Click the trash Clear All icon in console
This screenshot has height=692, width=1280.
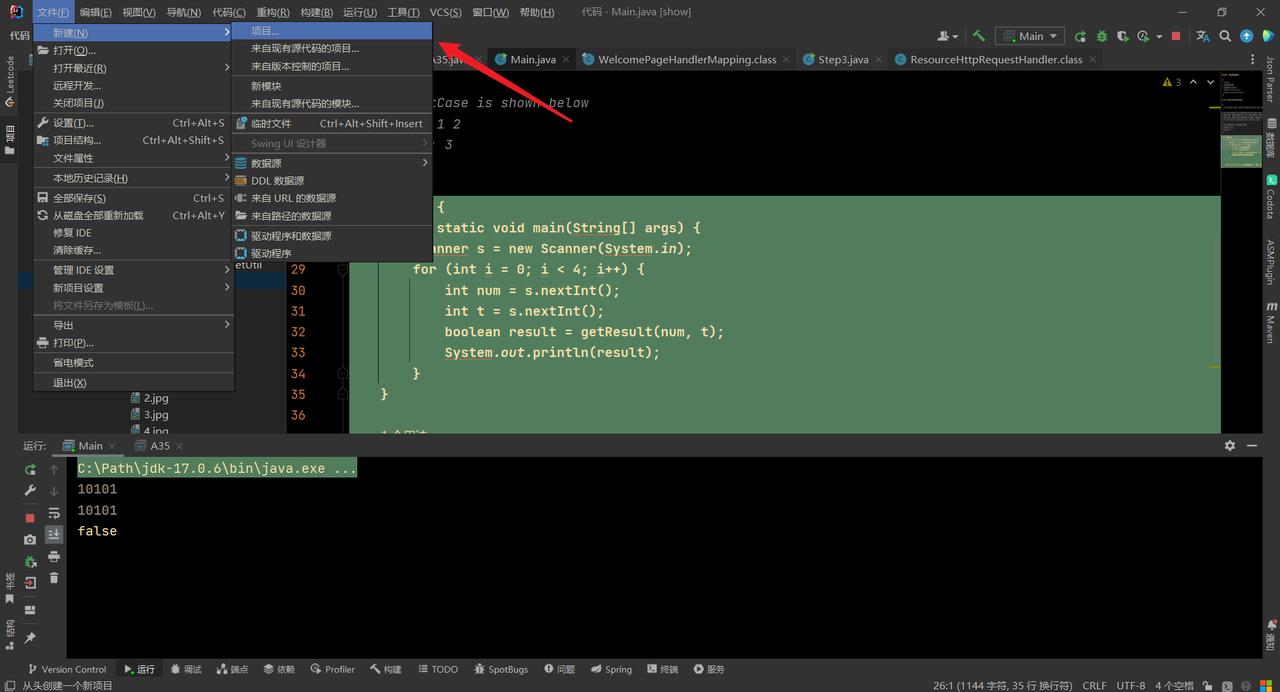point(54,578)
